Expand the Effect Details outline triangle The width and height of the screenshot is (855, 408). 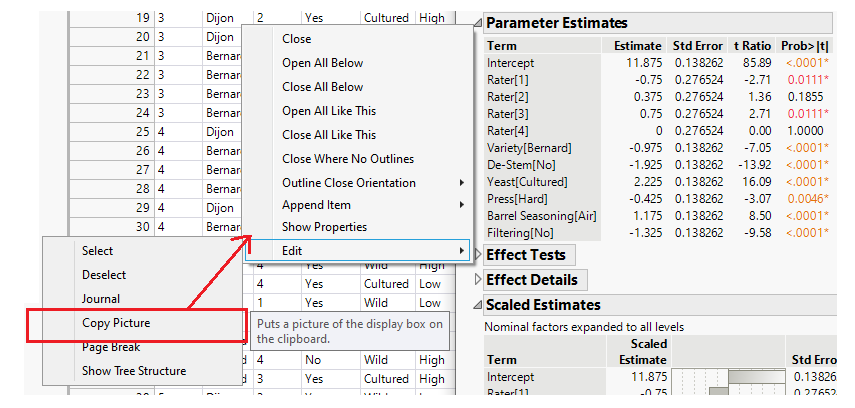[x=478, y=280]
